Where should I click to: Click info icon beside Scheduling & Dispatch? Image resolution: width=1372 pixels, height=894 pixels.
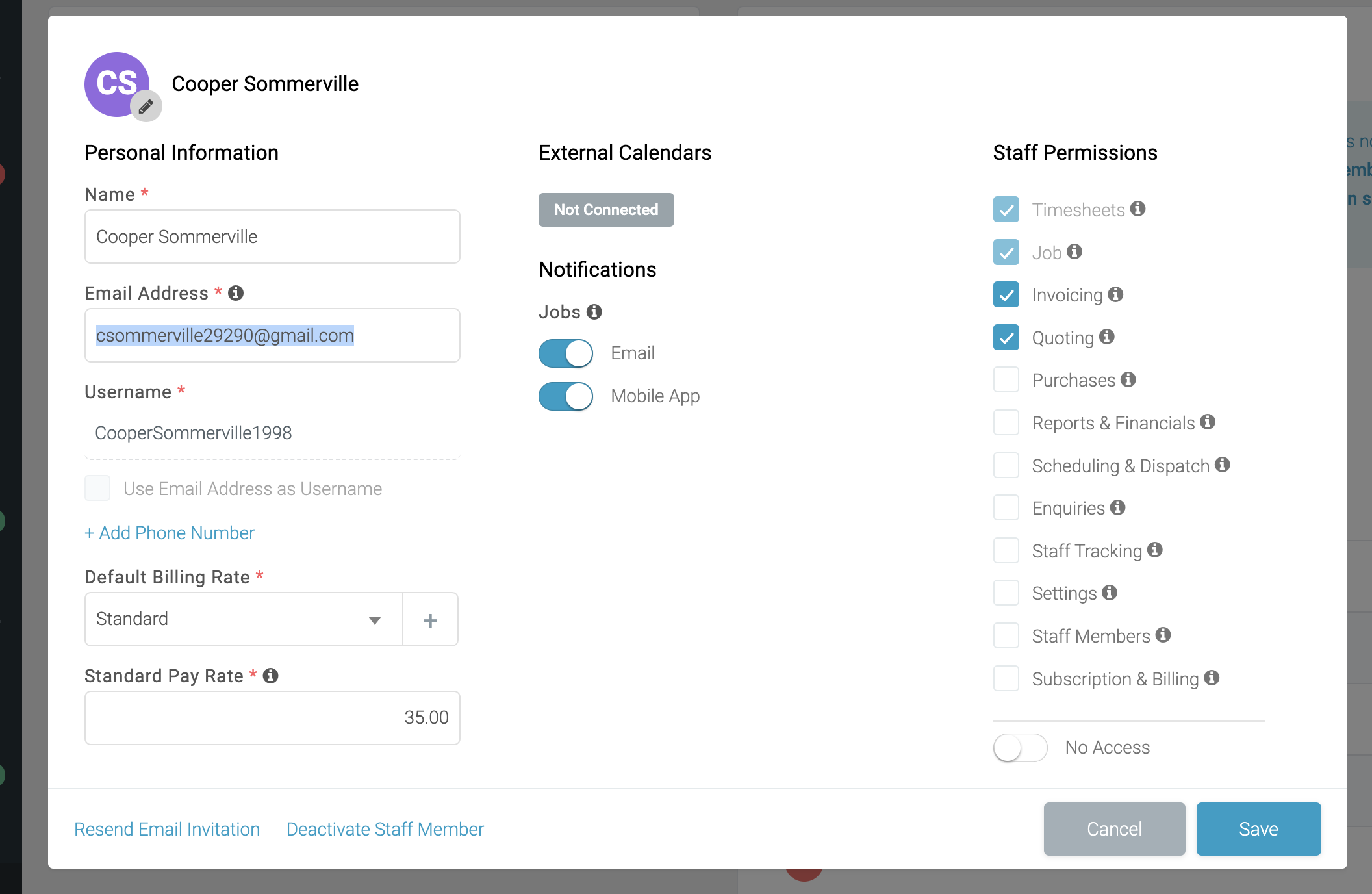1222,465
